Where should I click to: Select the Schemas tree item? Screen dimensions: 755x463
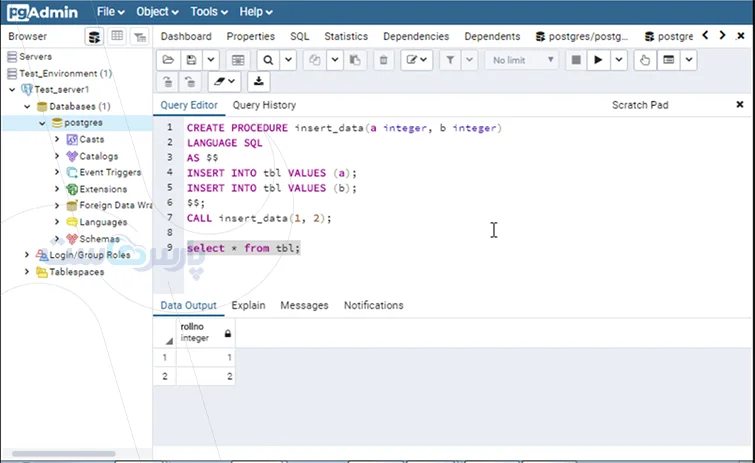click(x=99, y=239)
